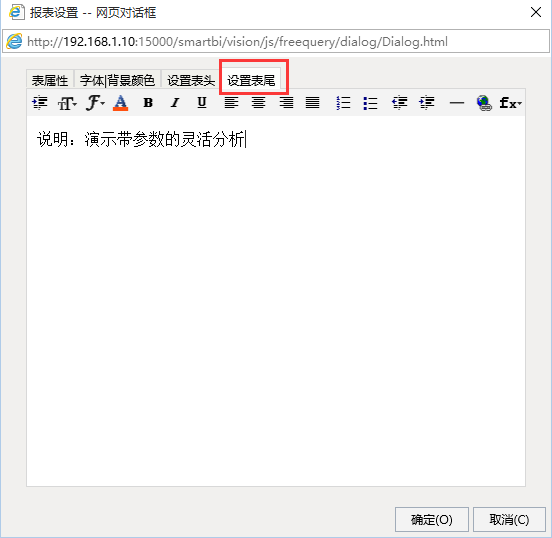Image resolution: width=552 pixels, height=538 pixels.
Task: Insert a hyperlink with the globe icon
Action: pyautogui.click(x=484, y=103)
